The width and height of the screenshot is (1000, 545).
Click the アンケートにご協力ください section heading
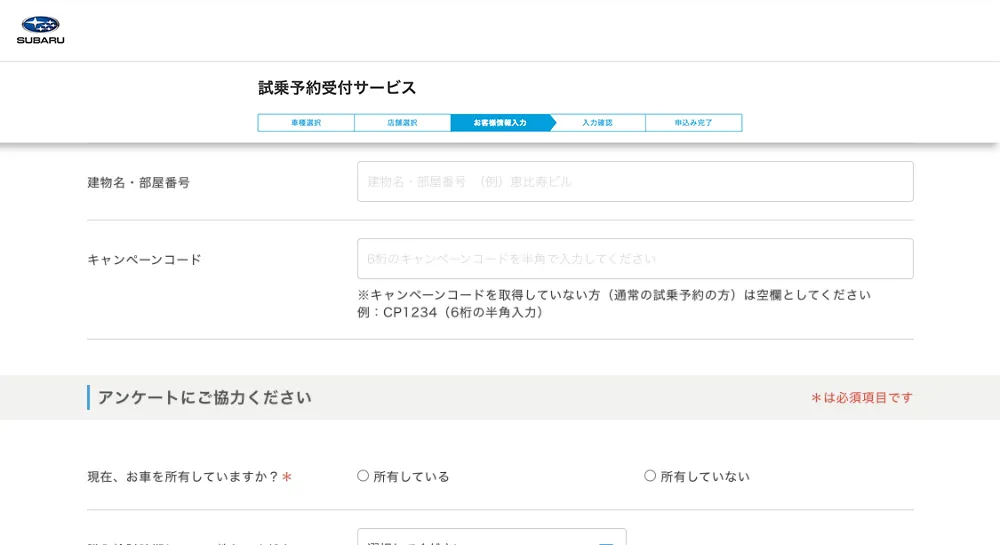pyautogui.click(x=204, y=398)
